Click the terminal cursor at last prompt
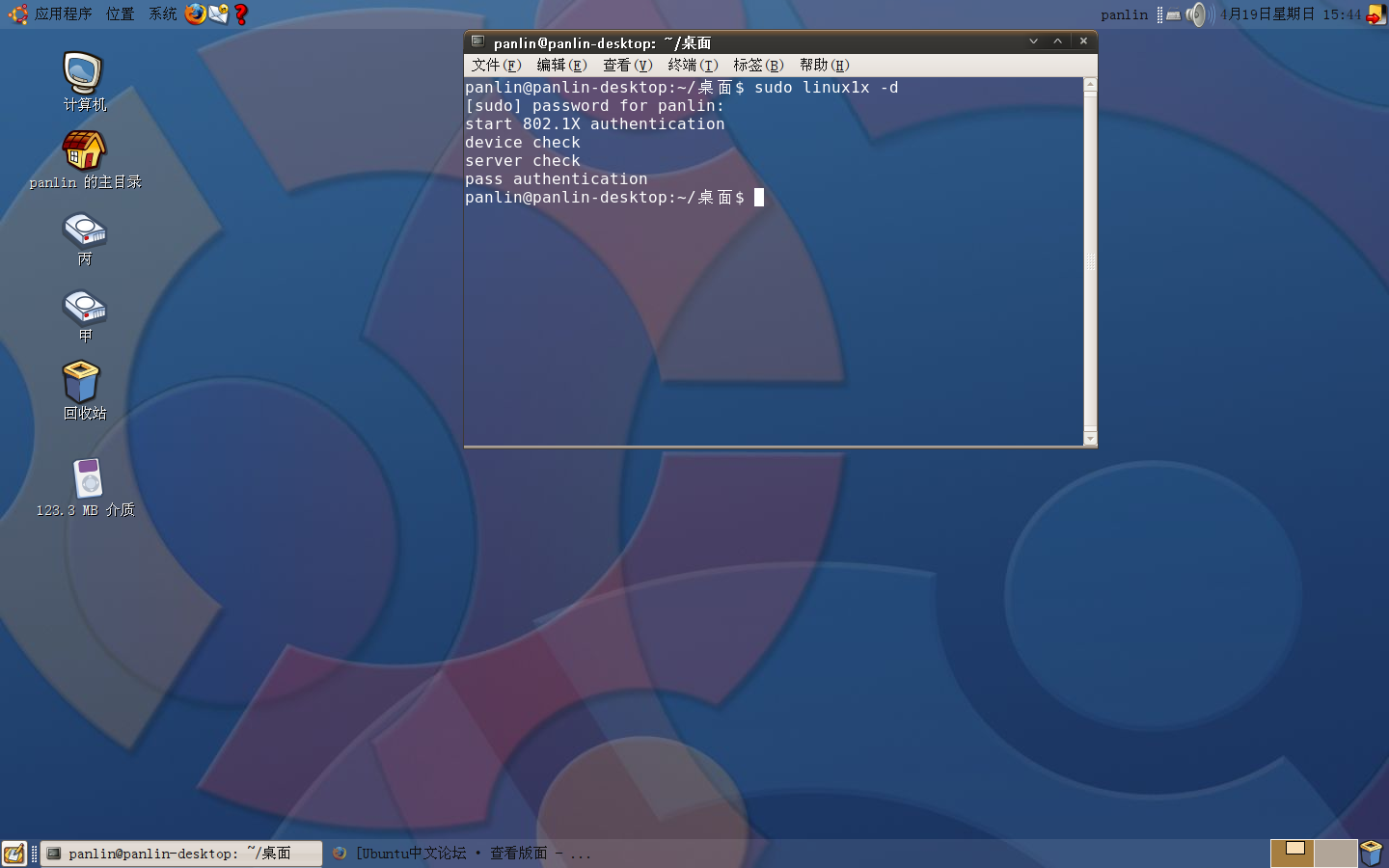 tap(759, 198)
